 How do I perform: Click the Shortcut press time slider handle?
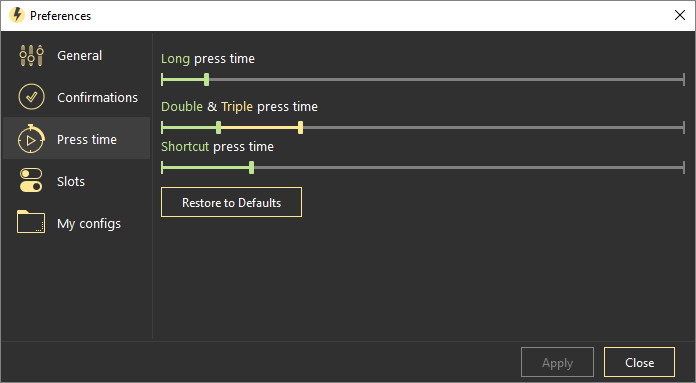tap(252, 168)
